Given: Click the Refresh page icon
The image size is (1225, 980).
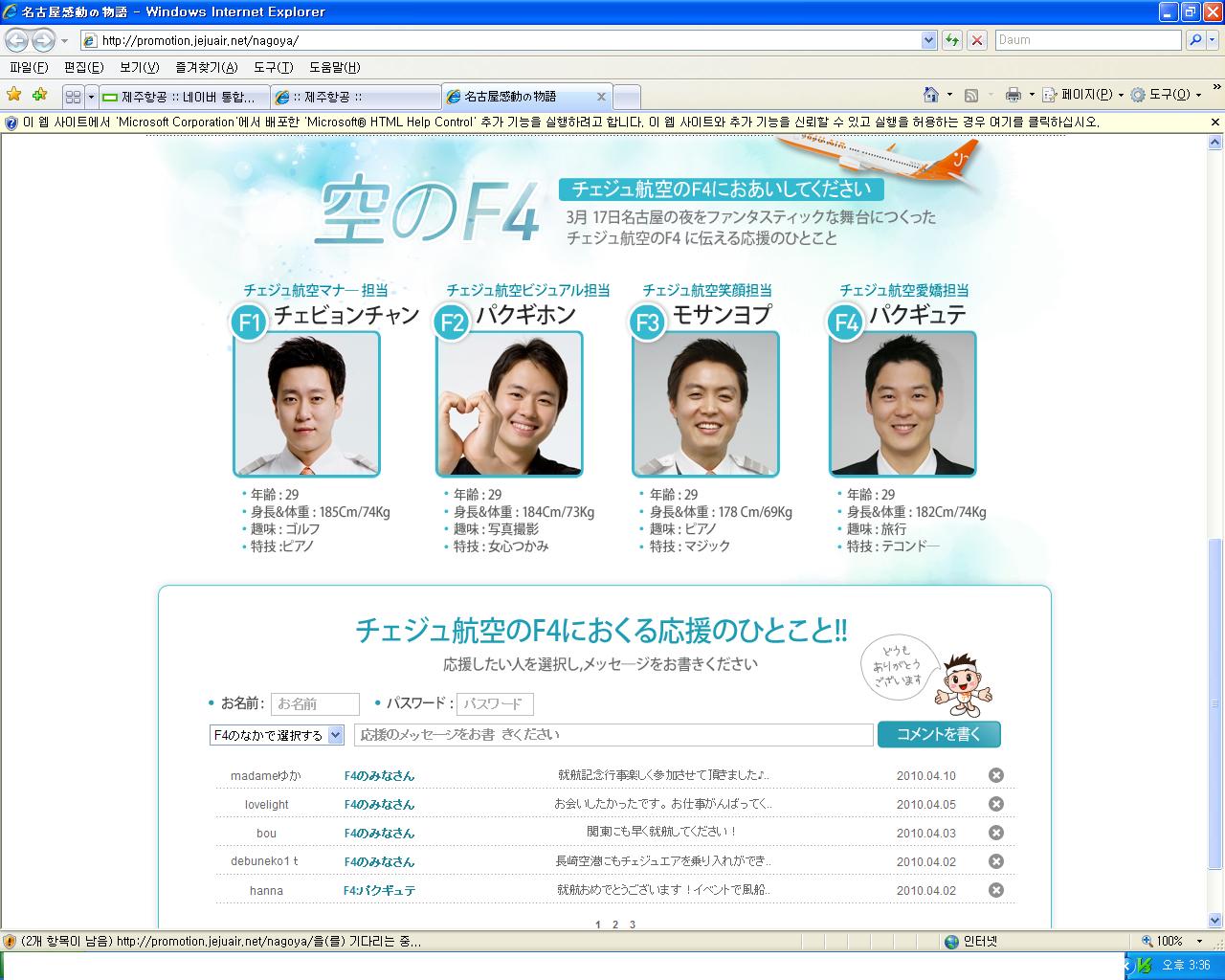Looking at the screenshot, I should pos(952,40).
